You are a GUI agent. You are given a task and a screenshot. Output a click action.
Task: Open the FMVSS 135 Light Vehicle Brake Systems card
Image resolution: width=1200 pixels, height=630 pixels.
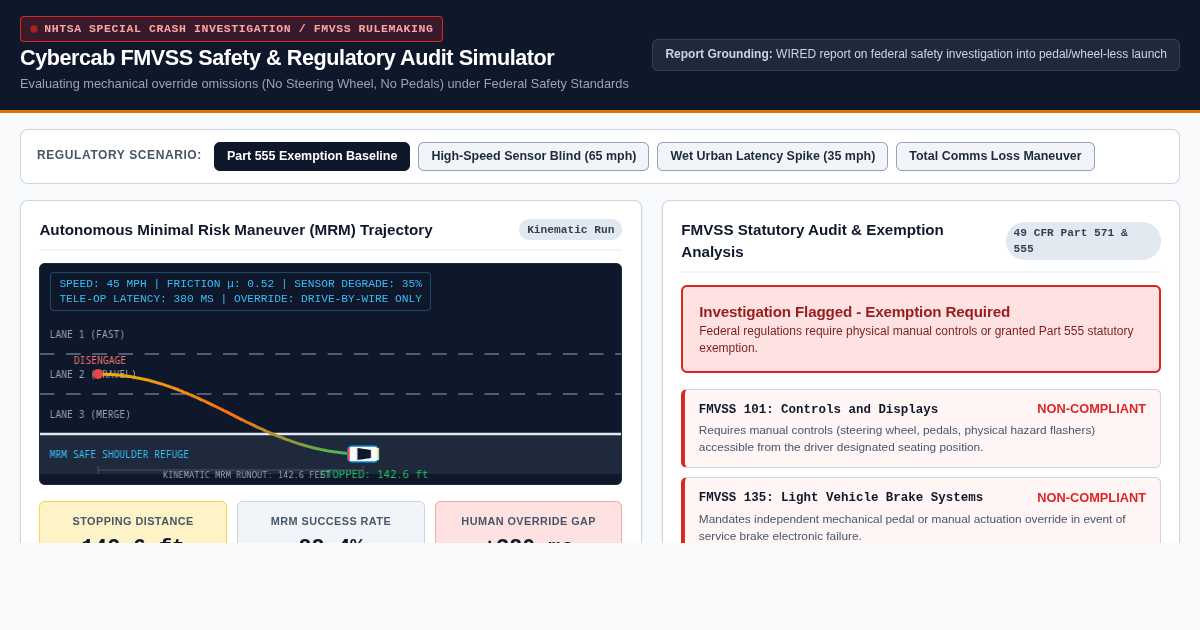[921, 511]
